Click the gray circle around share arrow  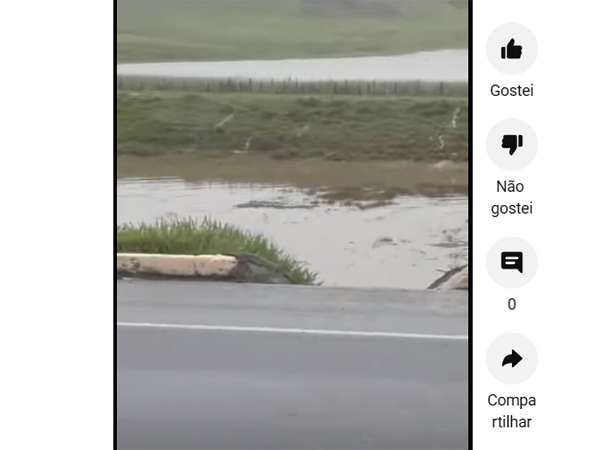[512, 359]
